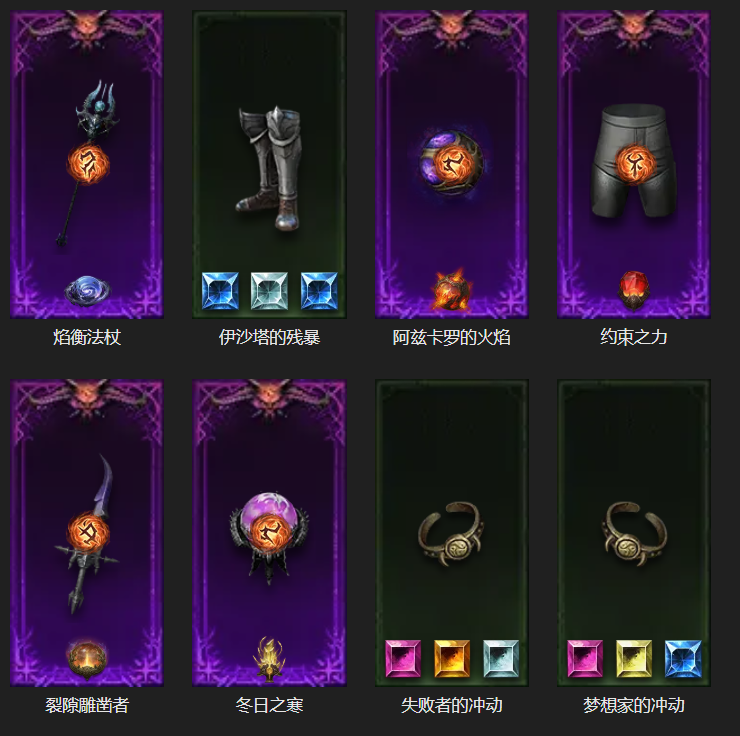Select the 冬日之寒 crystal ball icon
This screenshot has width=740, height=736.
(x=269, y=535)
